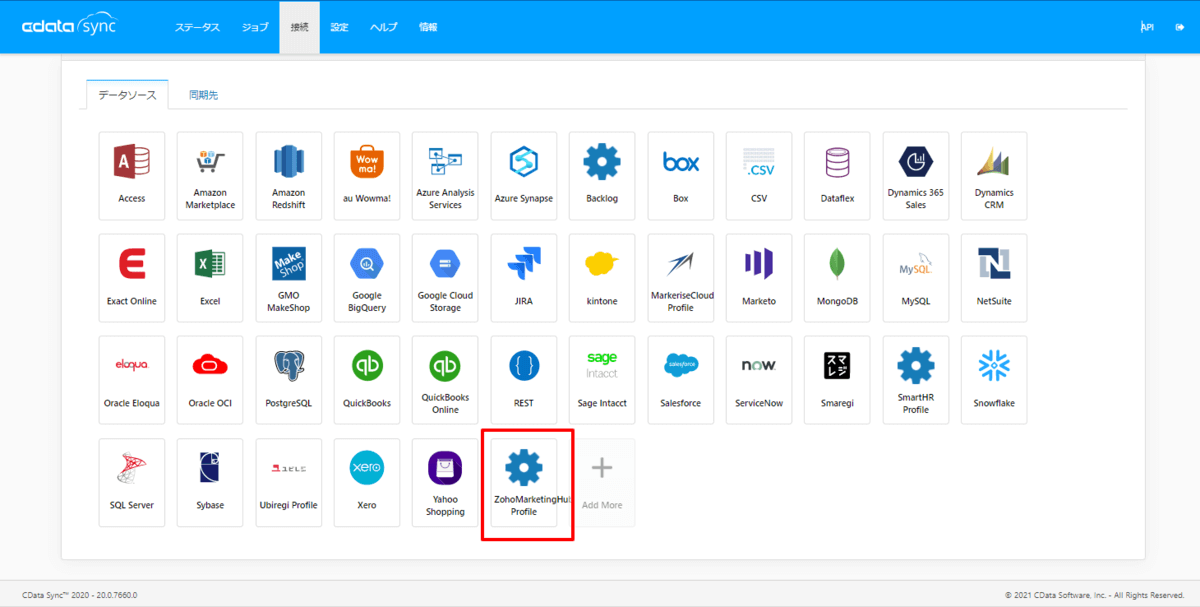Open the Xero connector tile
The image size is (1200, 607).
click(x=367, y=482)
